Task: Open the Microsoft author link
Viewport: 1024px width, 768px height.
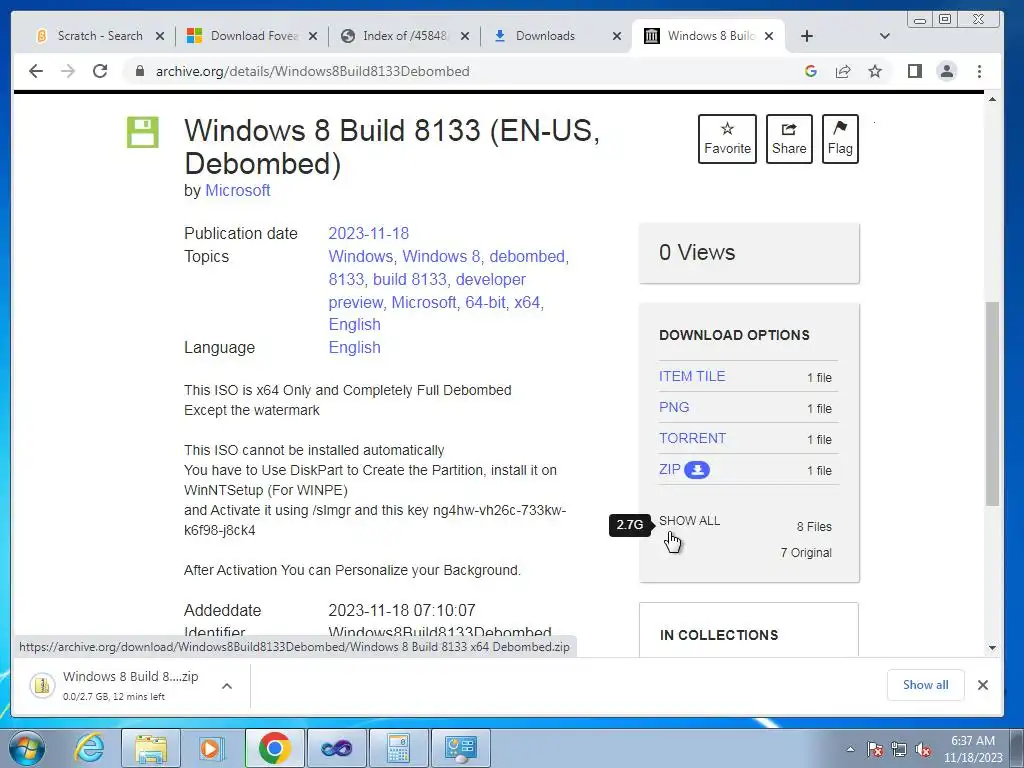Action: 238,190
